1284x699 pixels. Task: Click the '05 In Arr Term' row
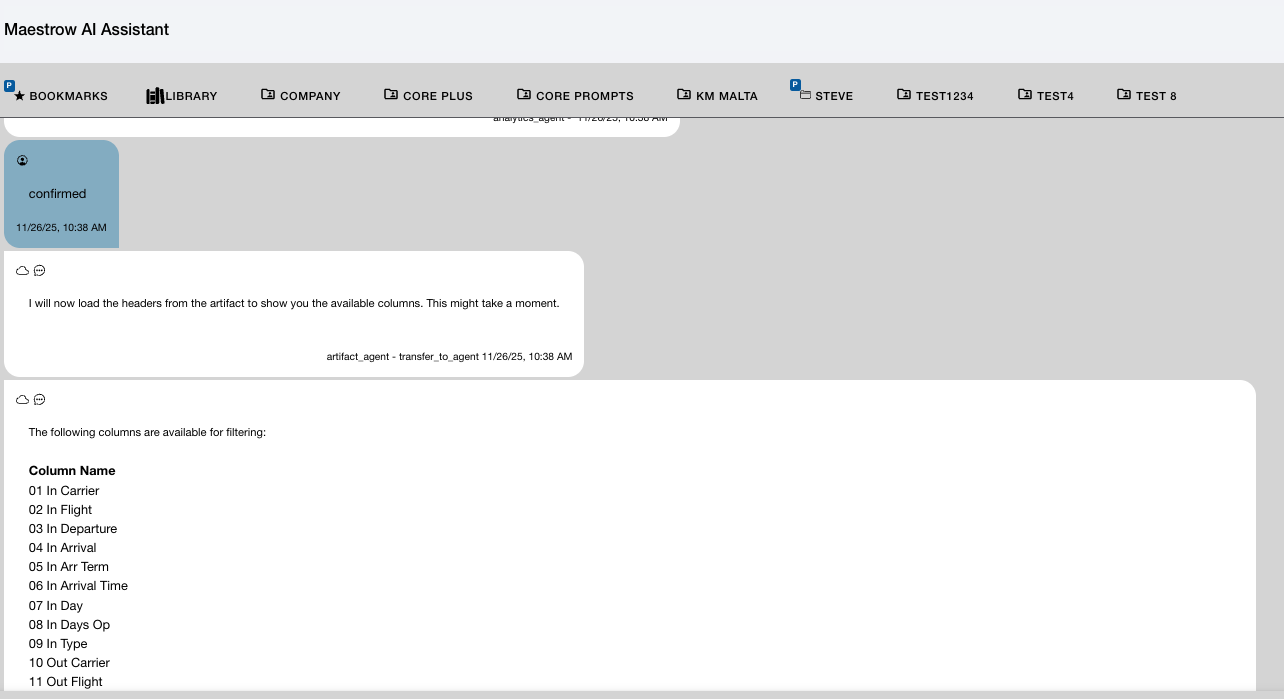69,567
